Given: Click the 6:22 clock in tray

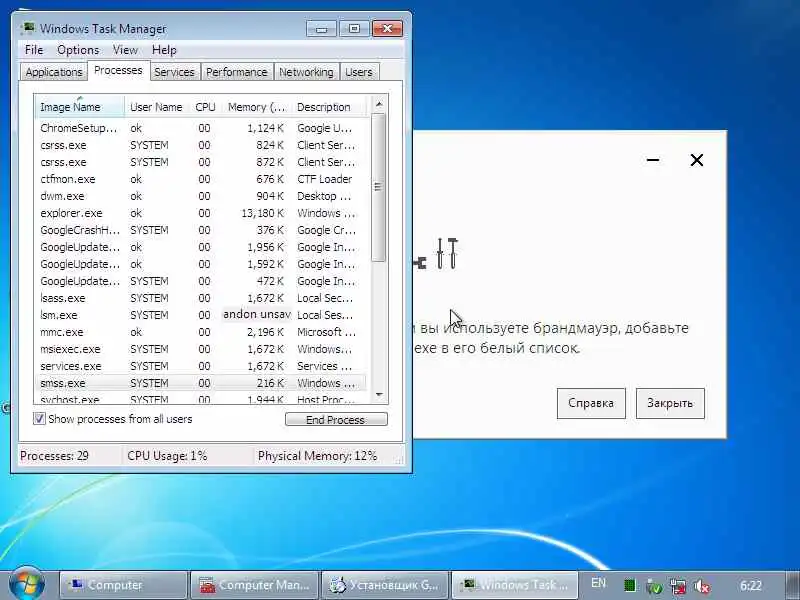Looking at the screenshot, I should [x=751, y=586].
